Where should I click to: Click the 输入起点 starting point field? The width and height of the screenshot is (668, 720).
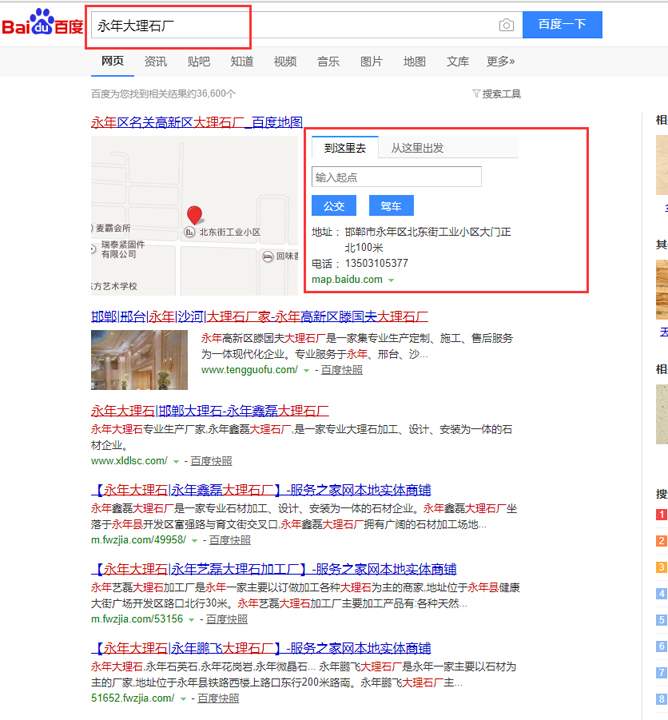[x=396, y=177]
